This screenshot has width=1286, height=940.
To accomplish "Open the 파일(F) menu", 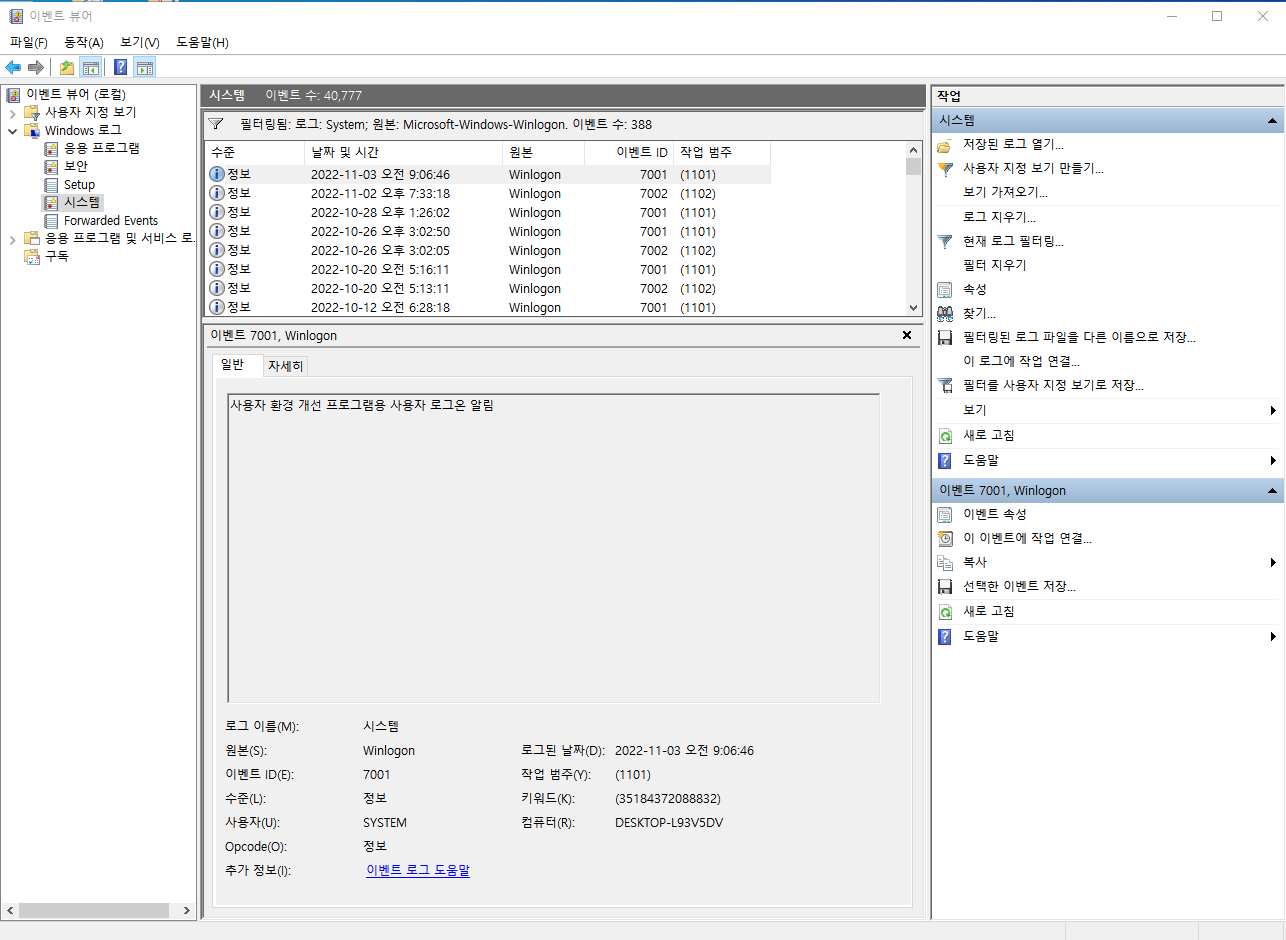I will click(29, 42).
